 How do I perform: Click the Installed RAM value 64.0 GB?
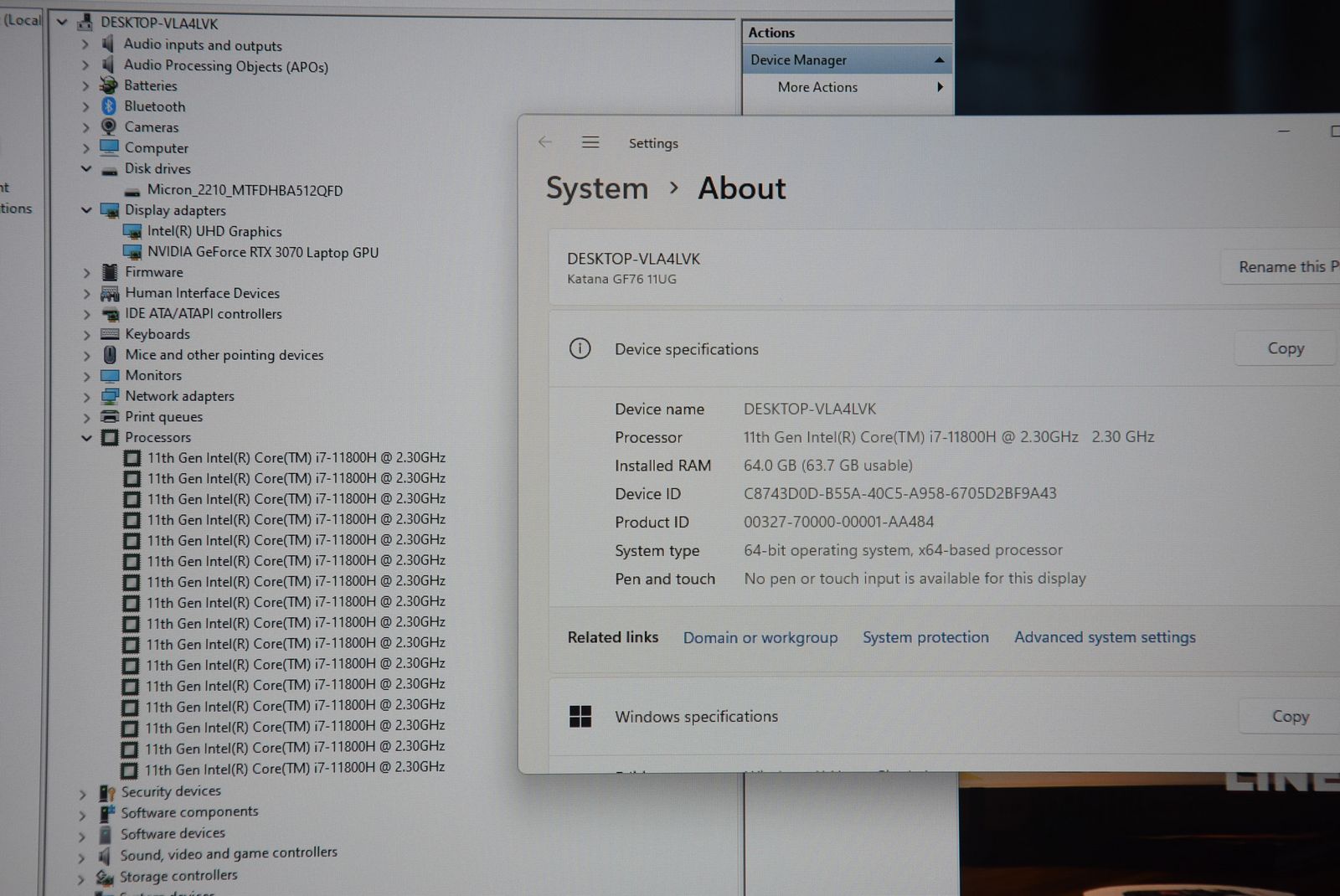click(828, 465)
